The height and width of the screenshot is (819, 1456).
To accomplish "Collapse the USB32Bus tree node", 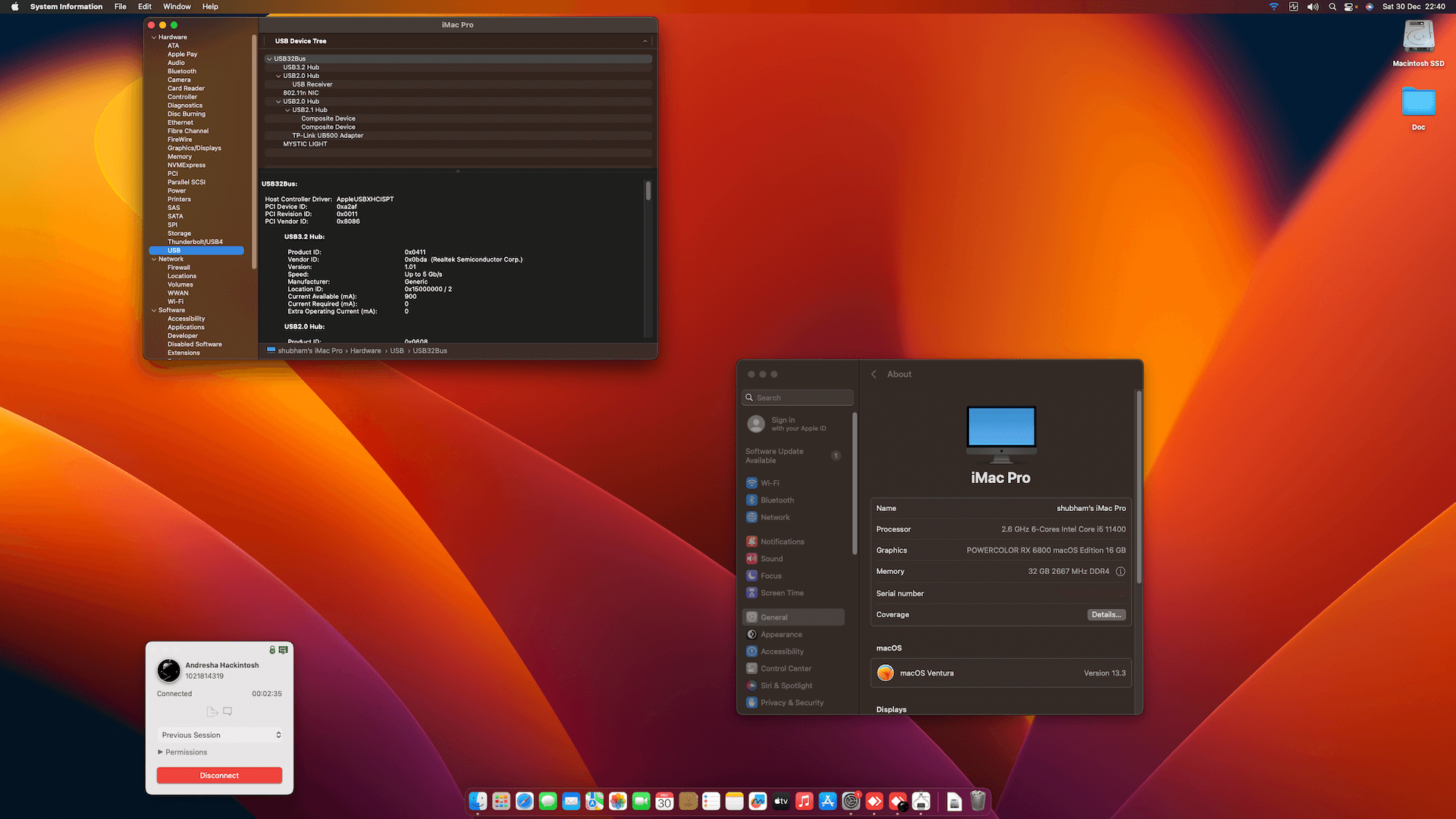I will (269, 59).
